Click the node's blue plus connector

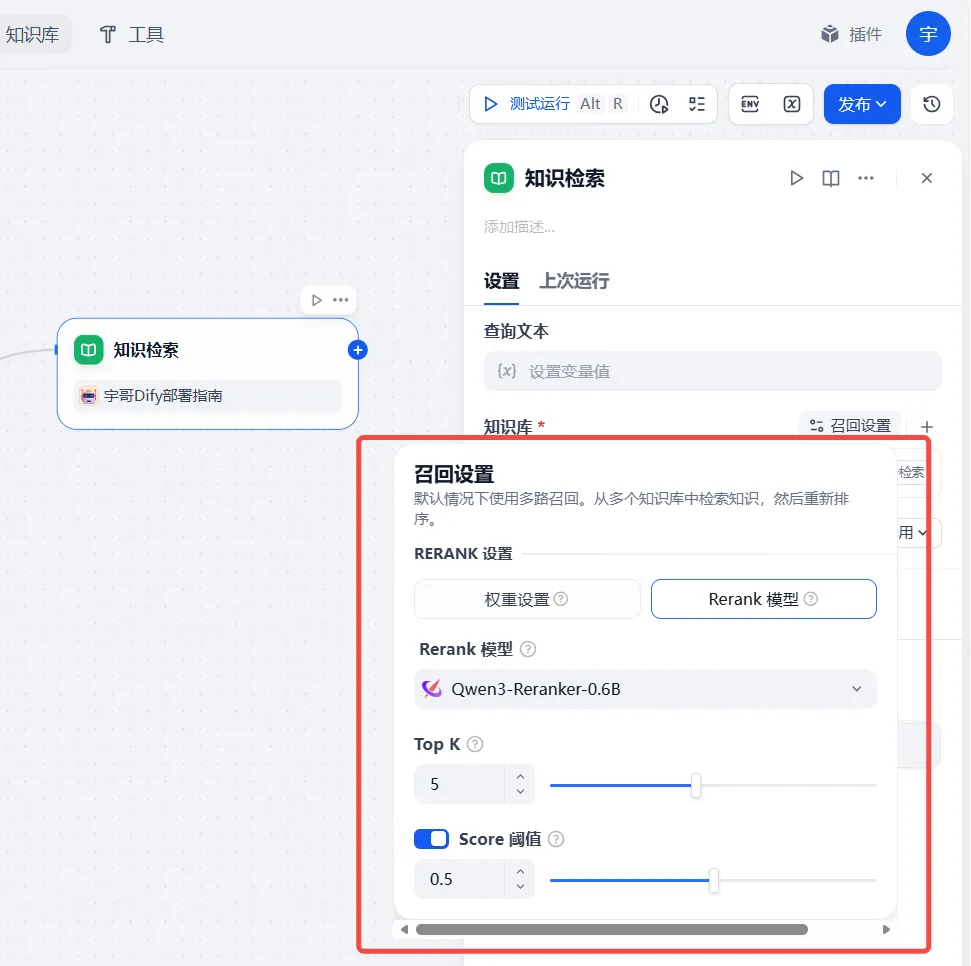pos(357,350)
